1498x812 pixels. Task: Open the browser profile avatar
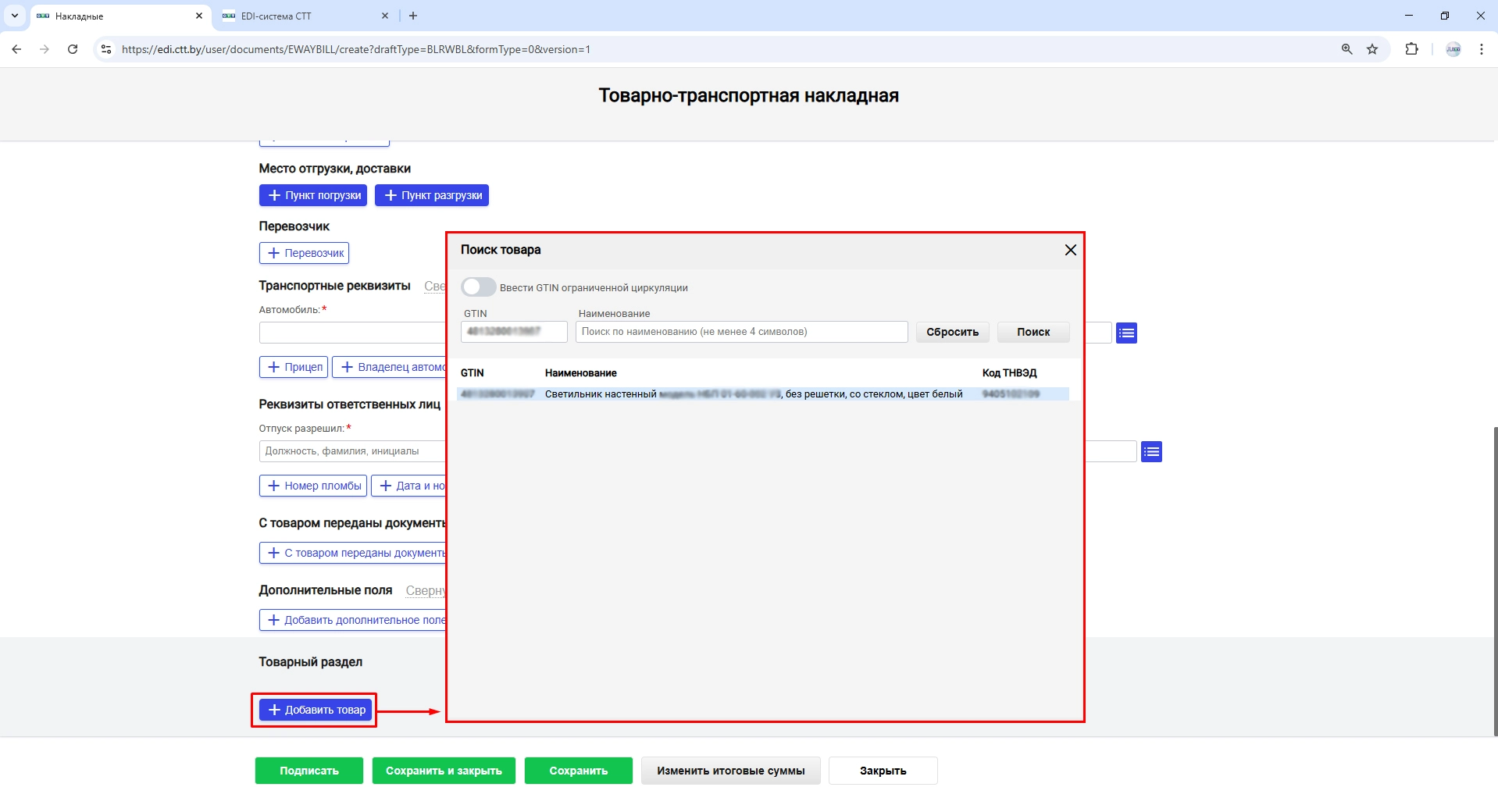[x=1453, y=49]
